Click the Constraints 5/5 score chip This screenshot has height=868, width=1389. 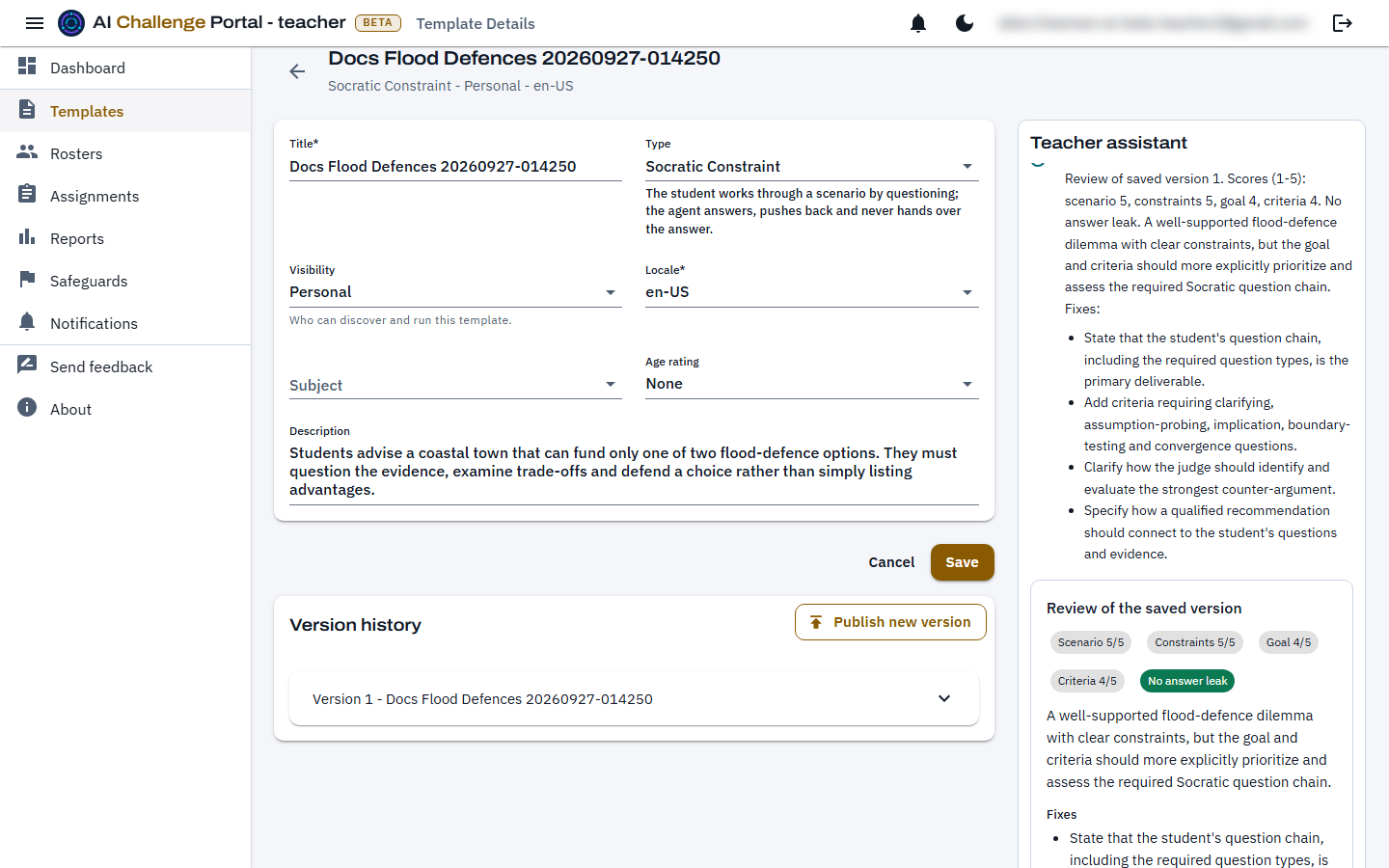pyautogui.click(x=1195, y=642)
